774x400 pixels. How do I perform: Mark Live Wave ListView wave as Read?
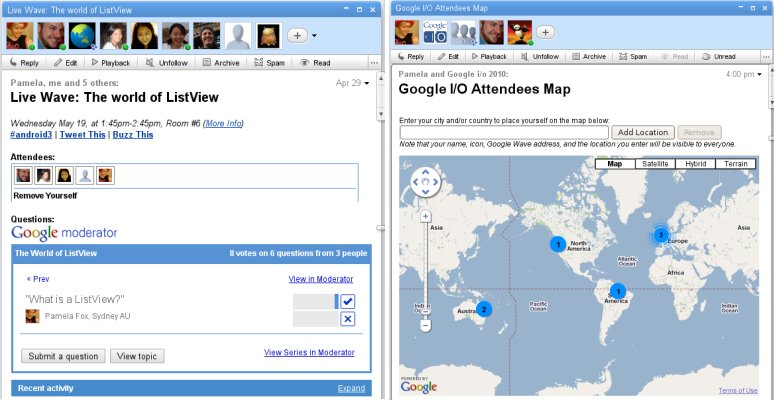(x=315, y=63)
